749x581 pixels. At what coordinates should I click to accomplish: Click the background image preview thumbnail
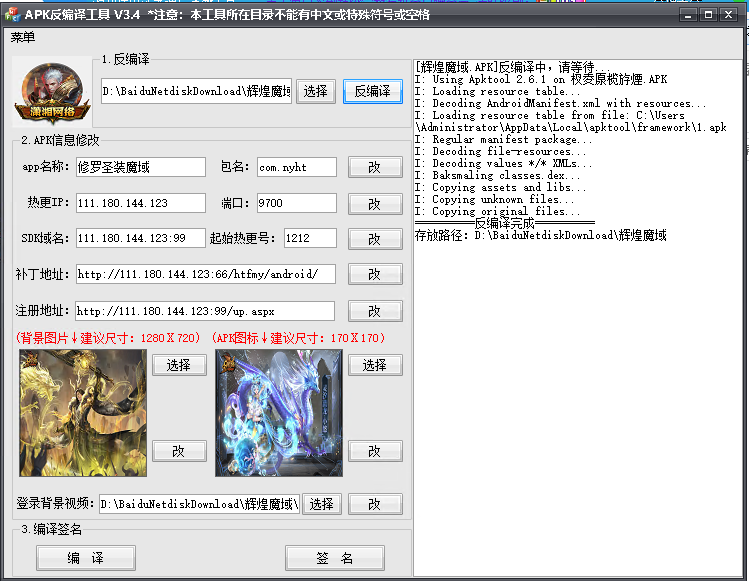click(x=81, y=412)
